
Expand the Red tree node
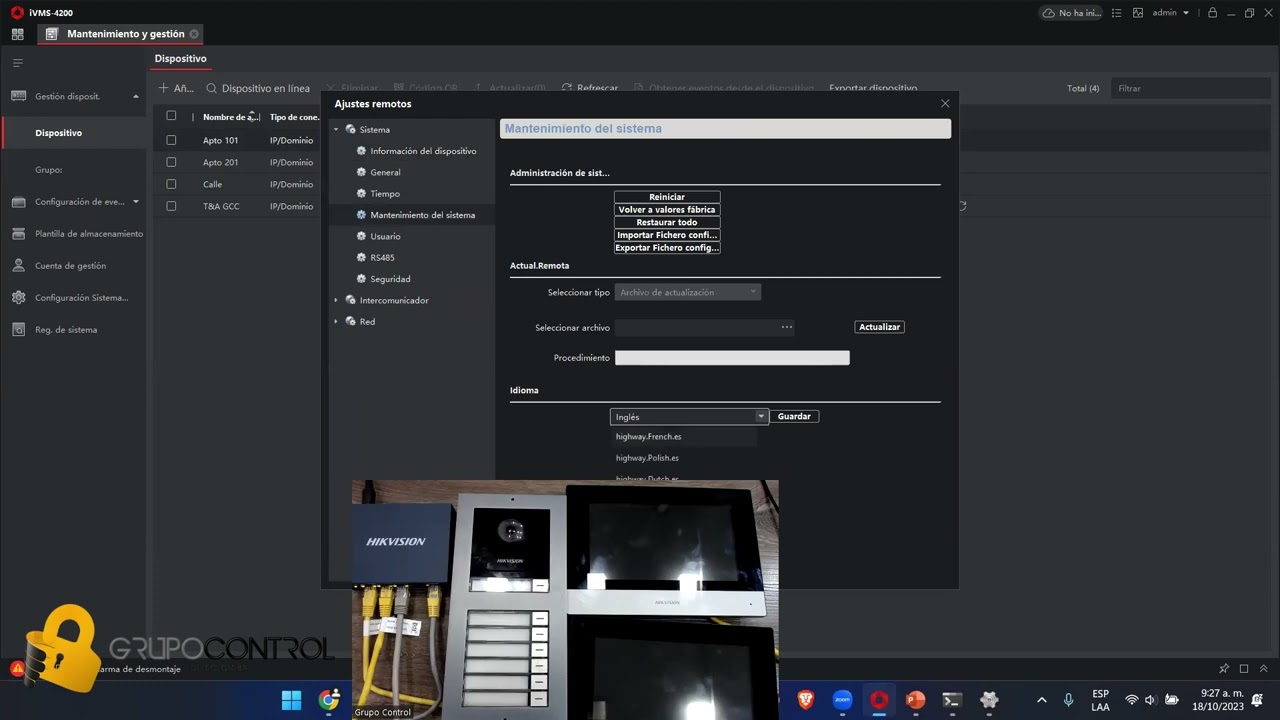336,322
